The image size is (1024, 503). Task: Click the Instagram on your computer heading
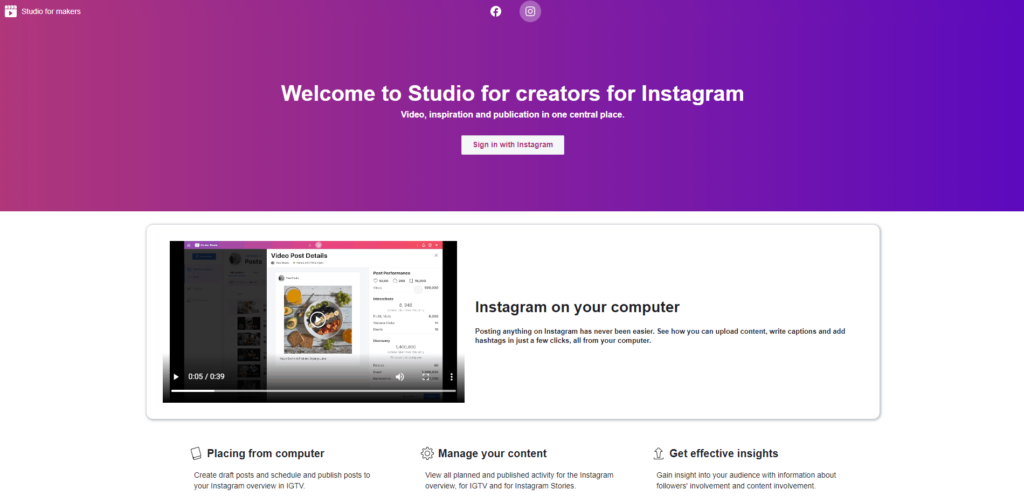tap(577, 307)
